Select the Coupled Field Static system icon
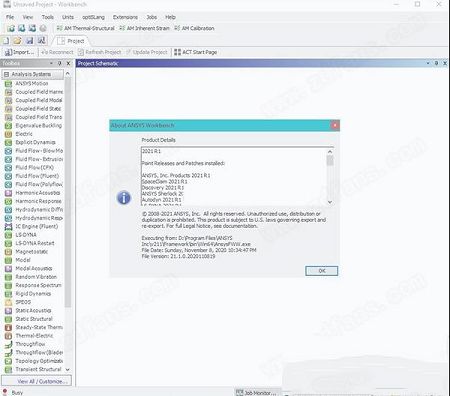450x396 pixels. click(x=8, y=109)
